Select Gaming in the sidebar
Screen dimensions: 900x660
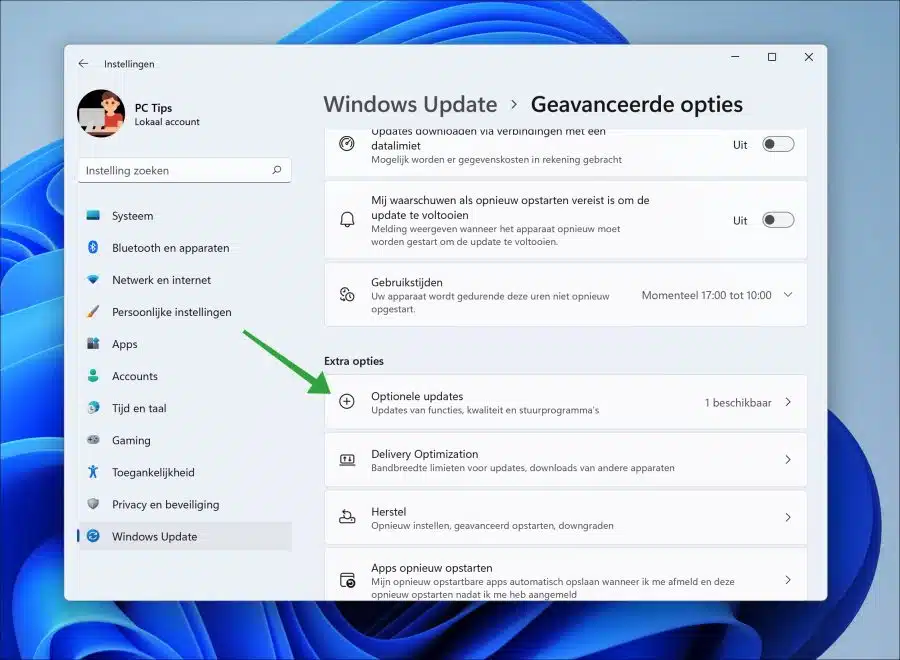(x=185, y=440)
